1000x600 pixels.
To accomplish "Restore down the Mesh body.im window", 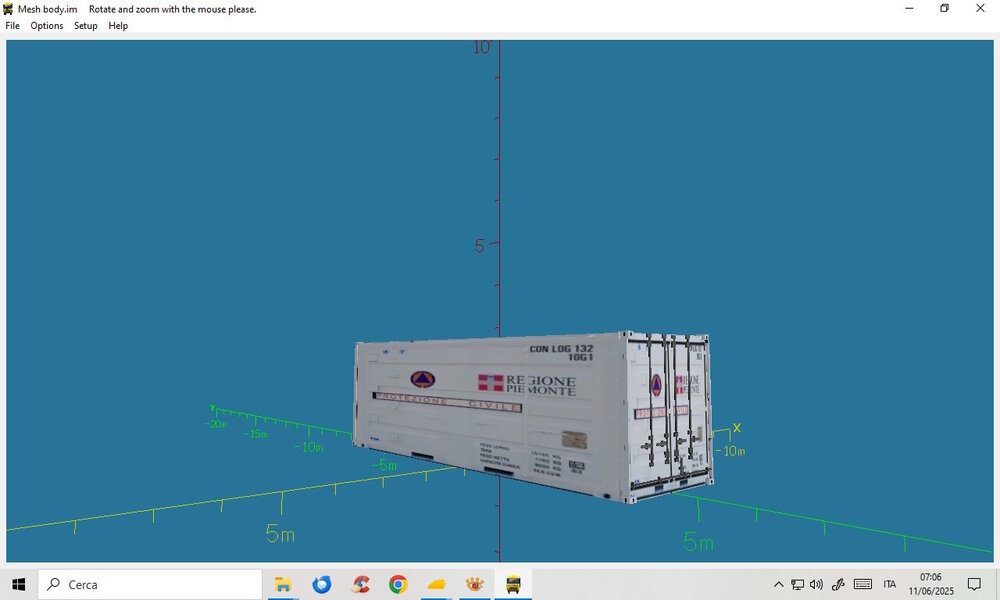I will click(x=945, y=8).
